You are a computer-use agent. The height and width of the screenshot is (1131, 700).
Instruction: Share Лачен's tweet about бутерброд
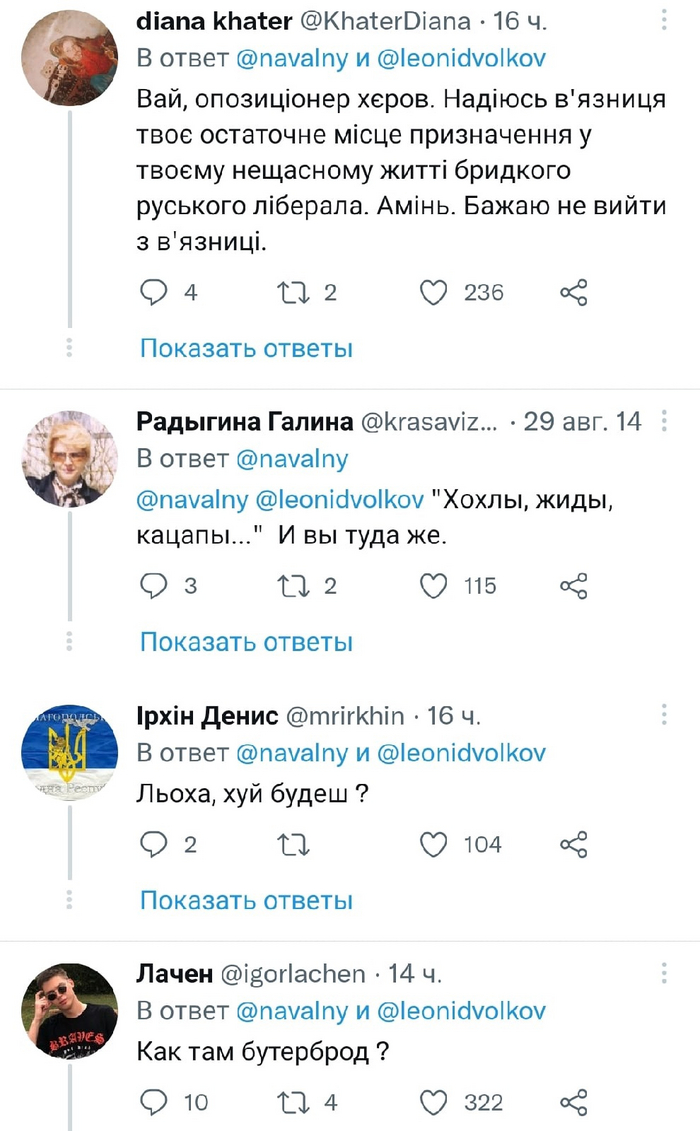pos(574,1103)
